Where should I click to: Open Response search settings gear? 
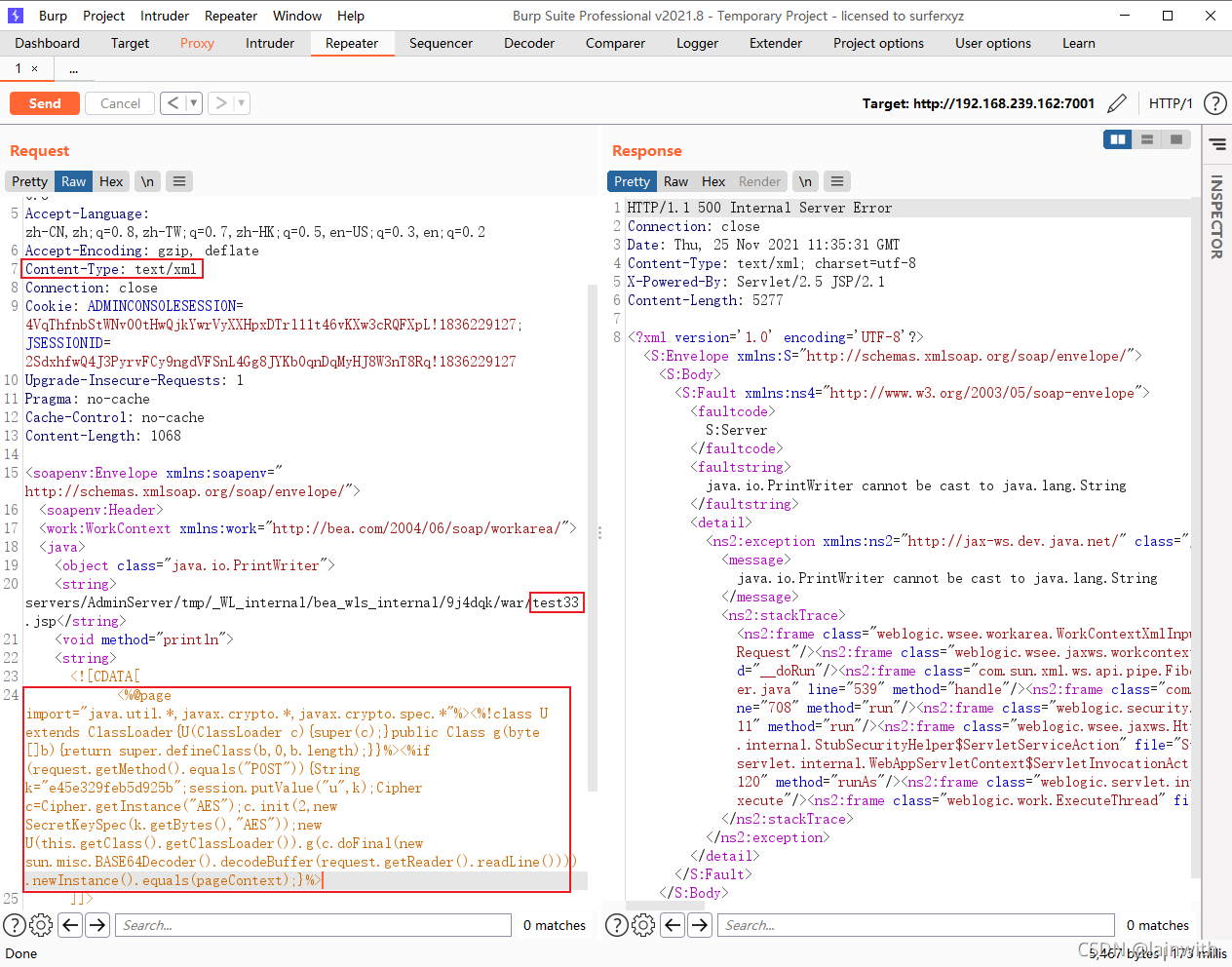tap(643, 925)
